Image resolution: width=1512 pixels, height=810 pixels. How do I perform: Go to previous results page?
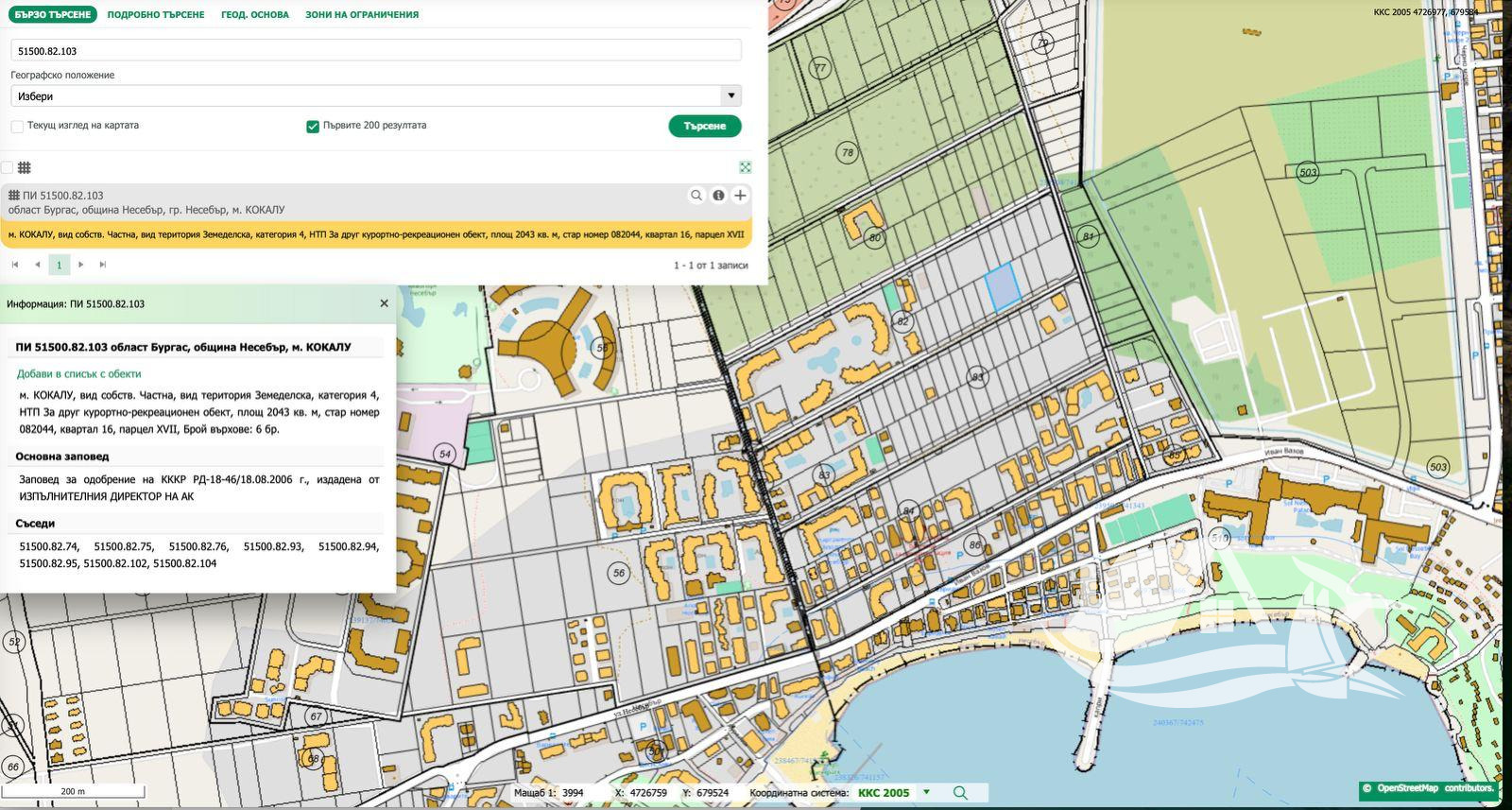coord(37,265)
